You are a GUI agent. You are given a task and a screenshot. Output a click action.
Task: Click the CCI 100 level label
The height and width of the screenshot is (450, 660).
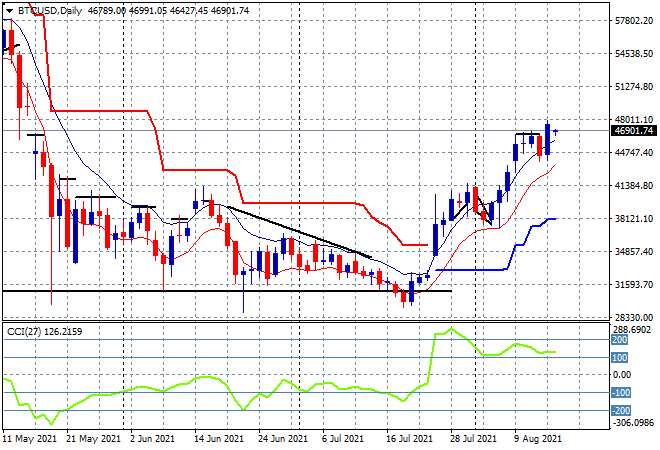[x=619, y=358]
